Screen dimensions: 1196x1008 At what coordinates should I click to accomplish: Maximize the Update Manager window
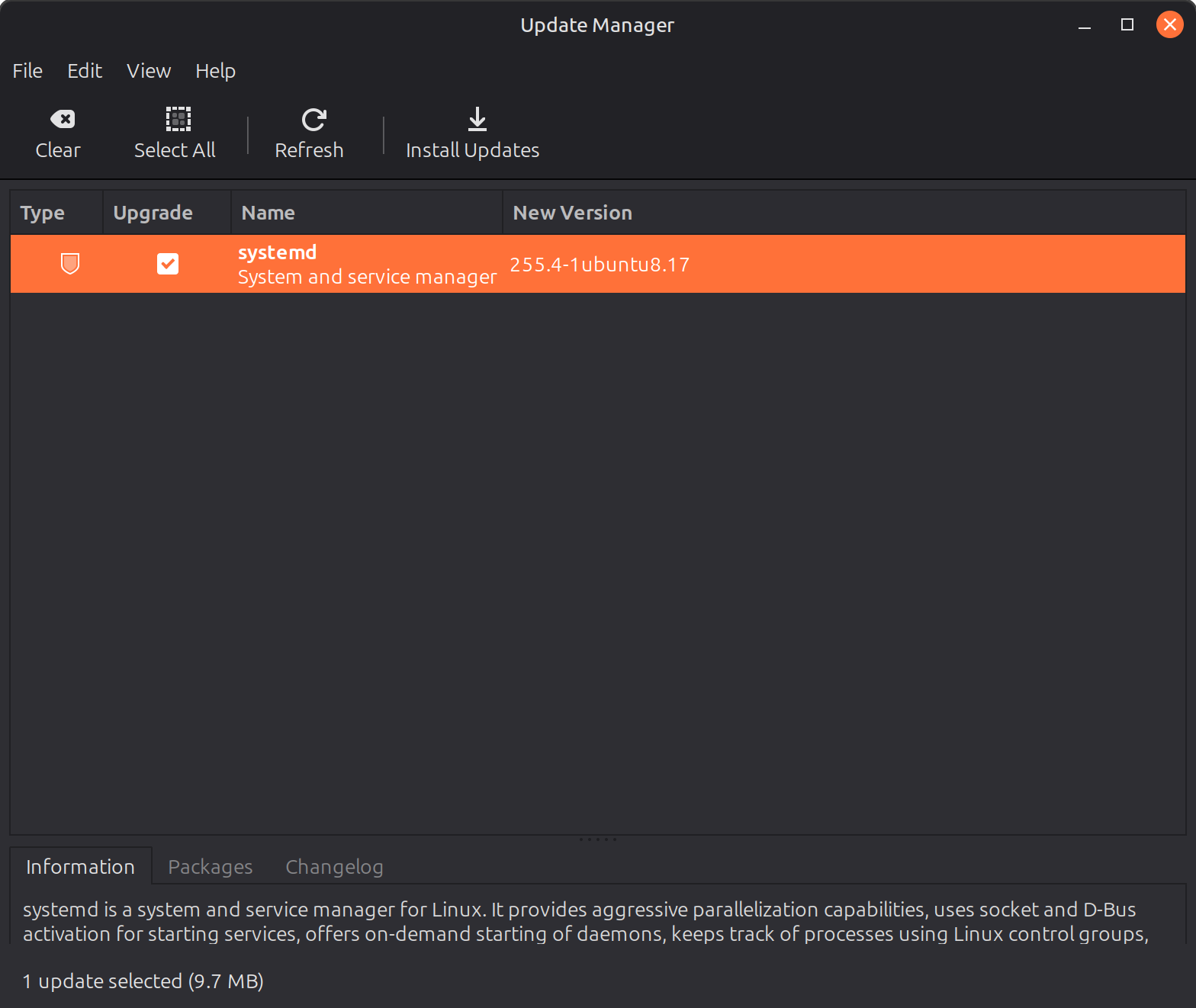[1127, 25]
